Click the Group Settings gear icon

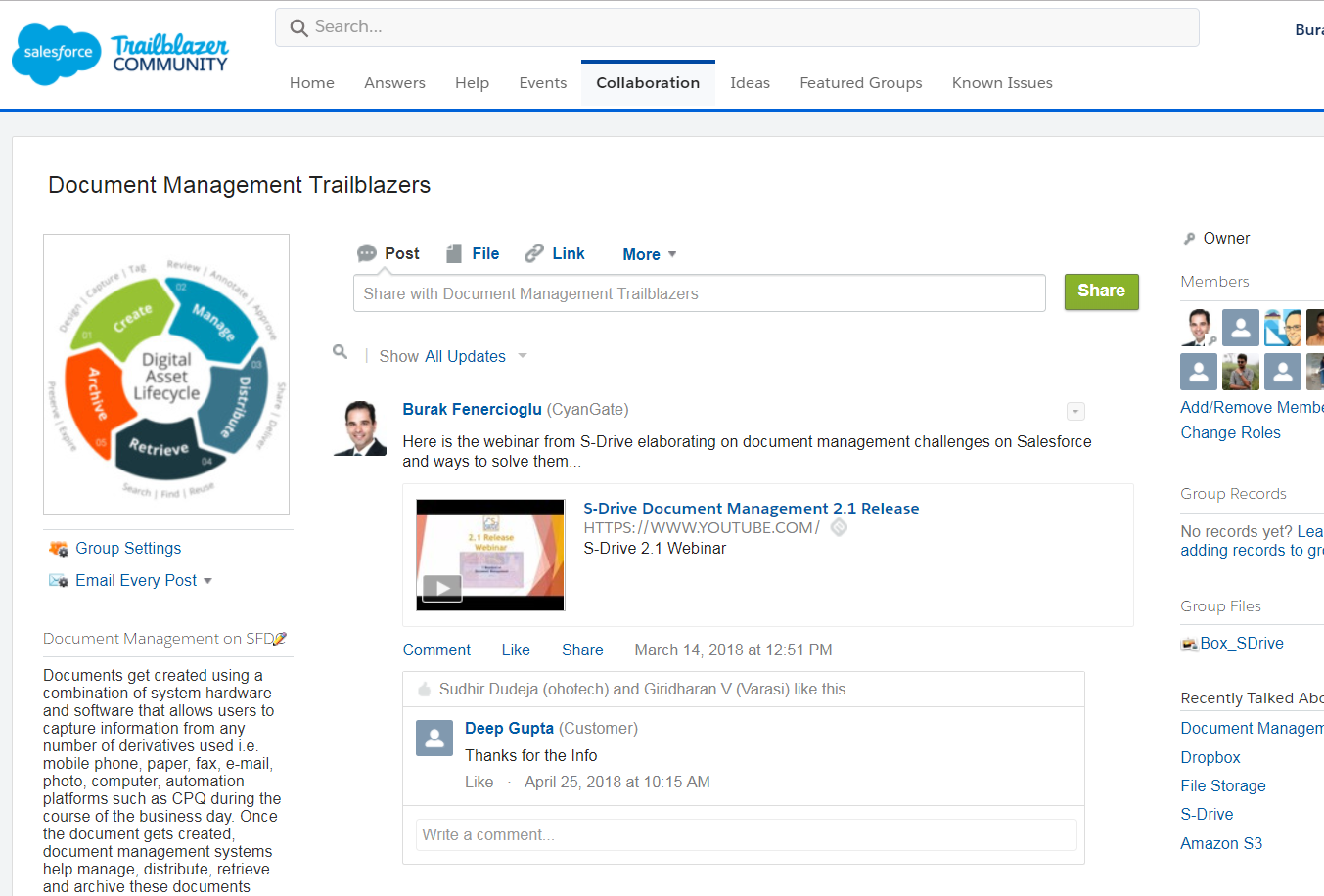click(59, 549)
